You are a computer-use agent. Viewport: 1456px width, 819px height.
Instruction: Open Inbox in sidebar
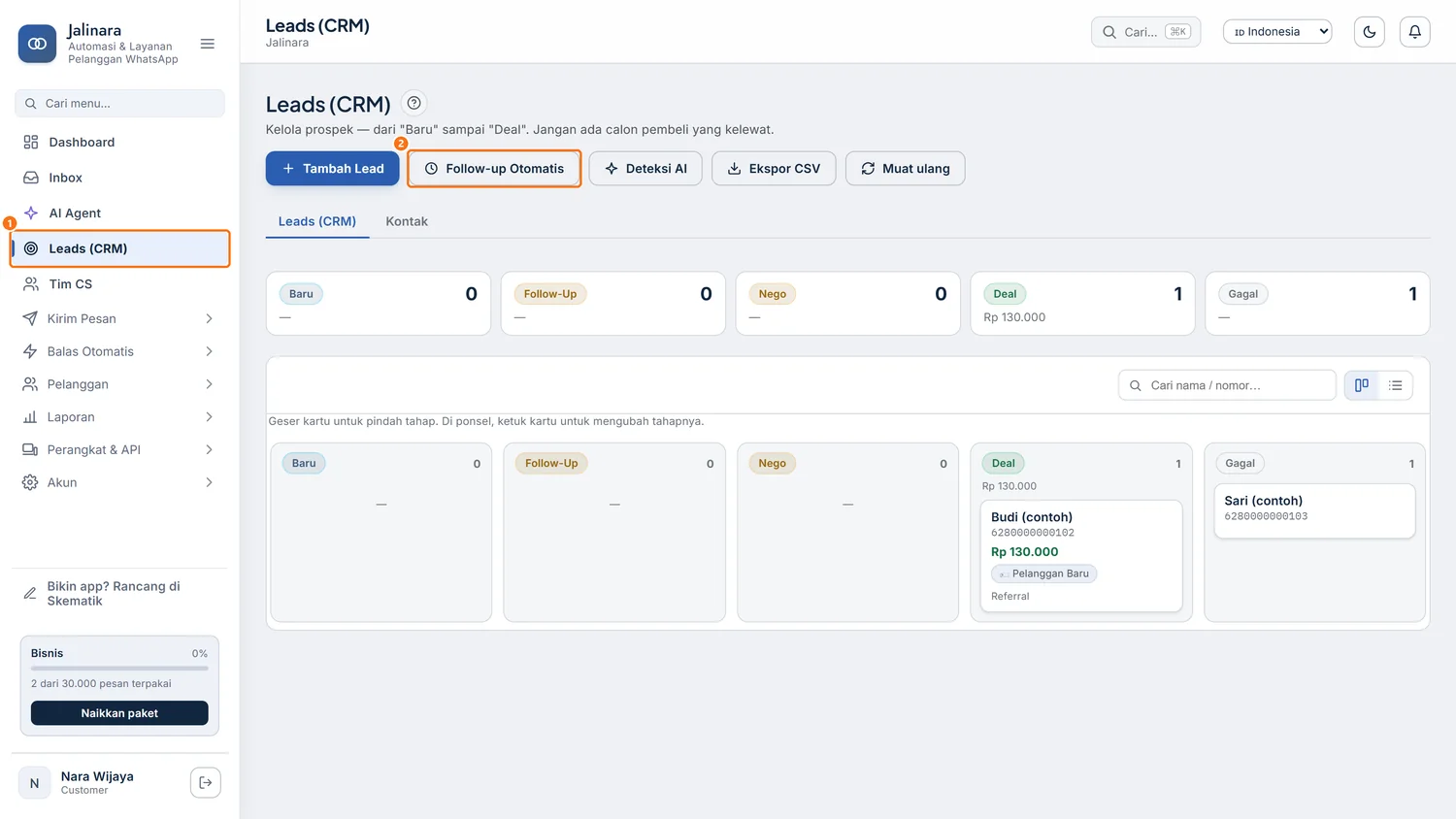(120, 178)
